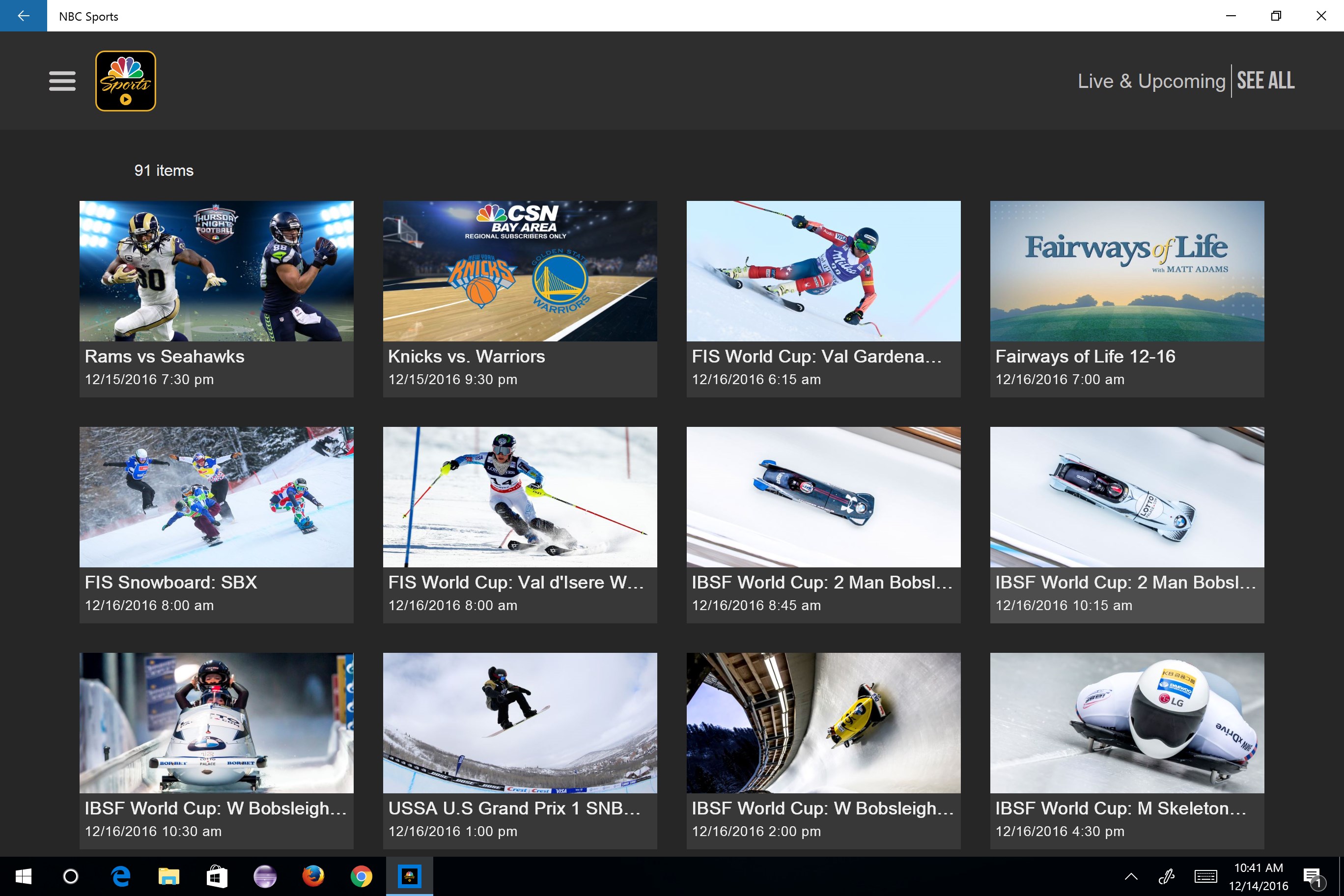Open Fairways of Life 12-16 show
This screenshot has height=896, width=1344.
1126,271
